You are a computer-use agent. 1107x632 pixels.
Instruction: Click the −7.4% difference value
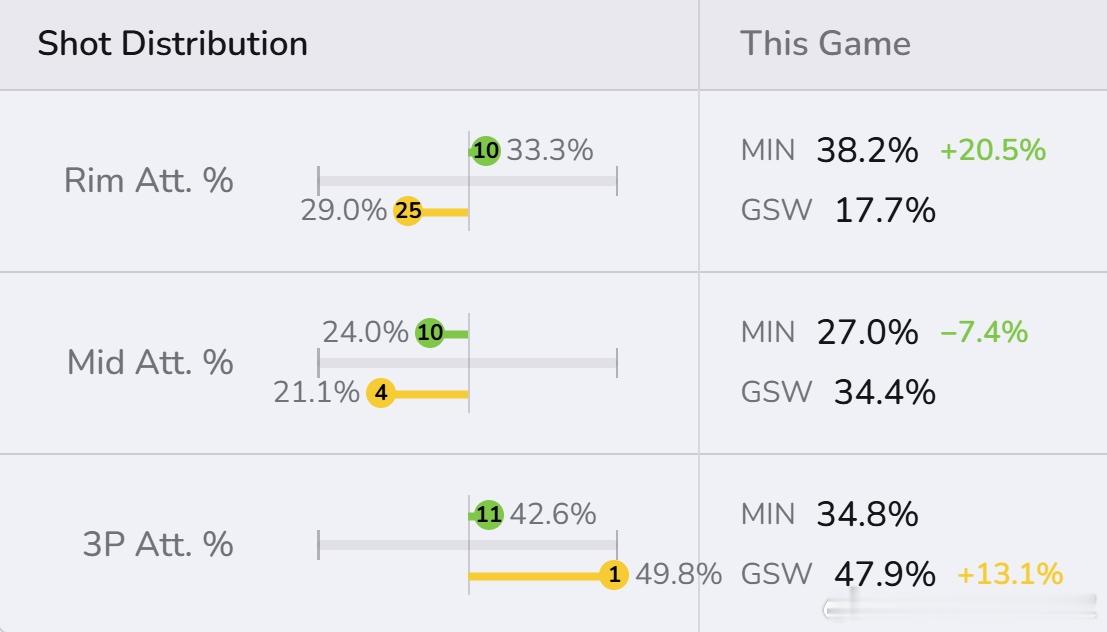pyautogui.click(x=984, y=332)
